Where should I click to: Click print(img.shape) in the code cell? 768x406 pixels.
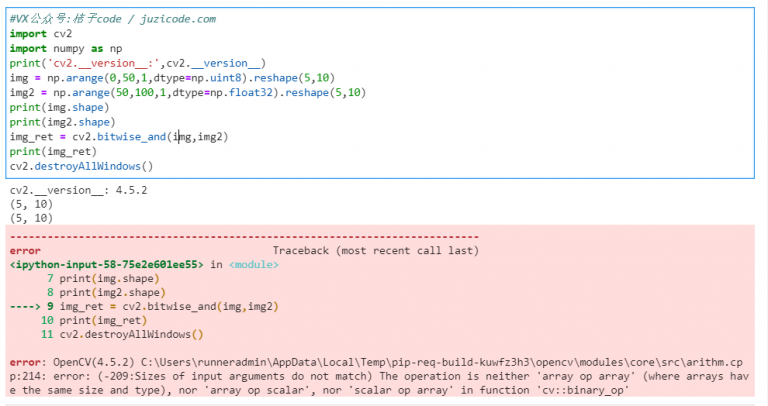[x=59, y=107]
